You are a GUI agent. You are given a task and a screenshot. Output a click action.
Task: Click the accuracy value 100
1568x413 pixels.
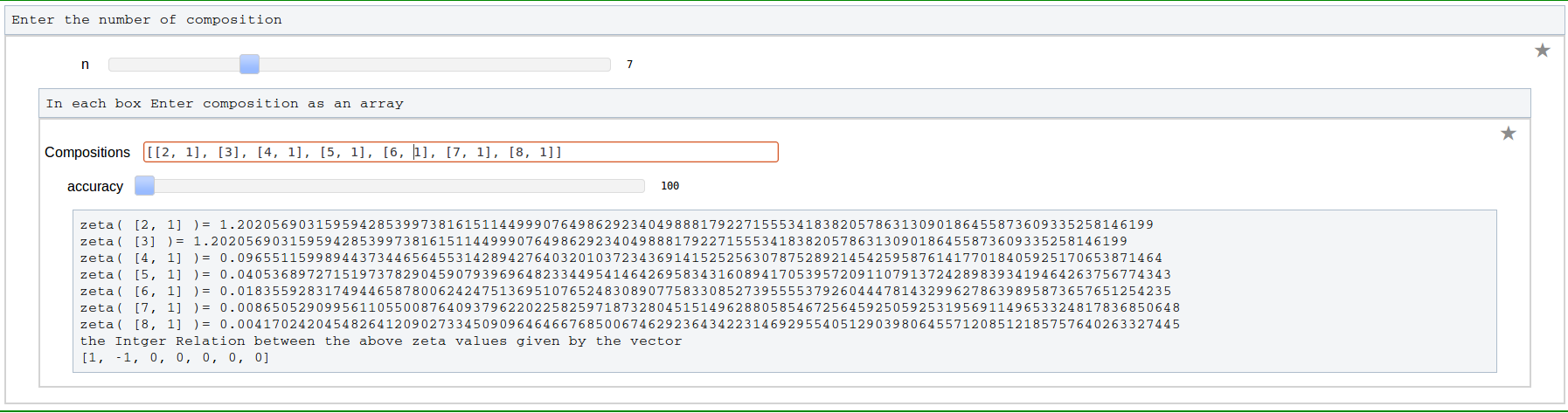670,186
